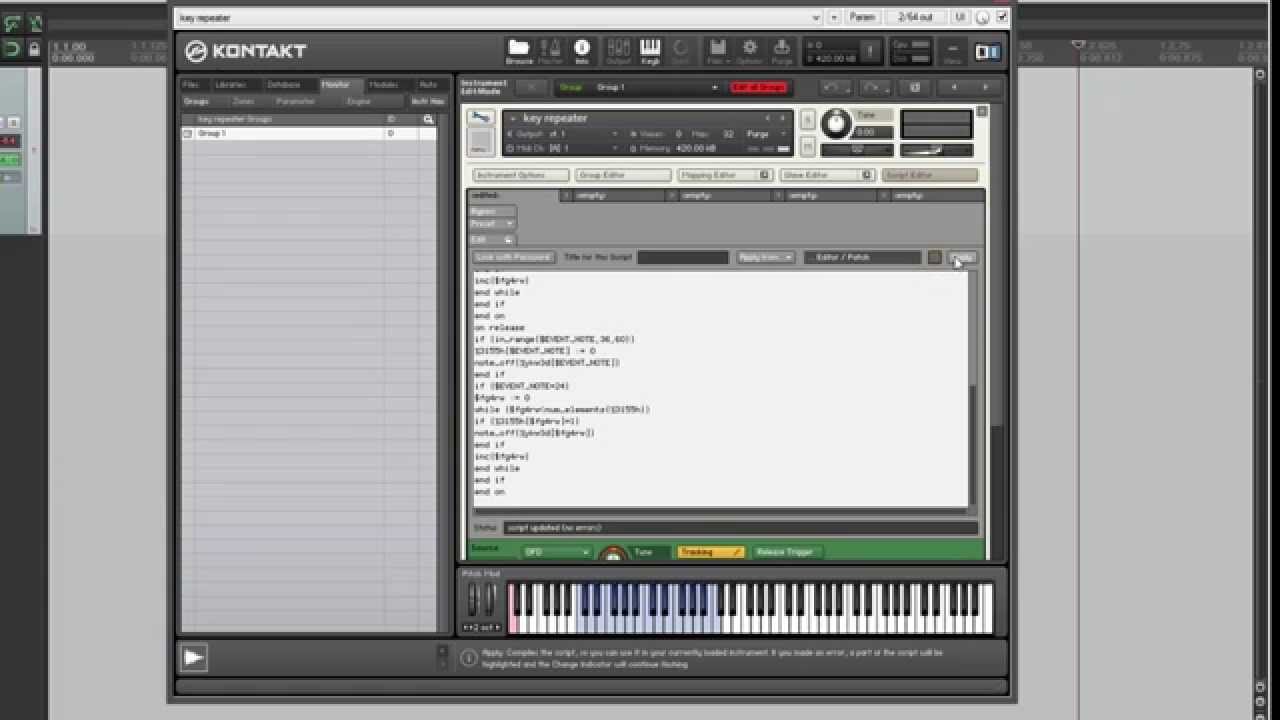Click the Solo S button
This screenshot has width=1280, height=720.
(x=808, y=120)
